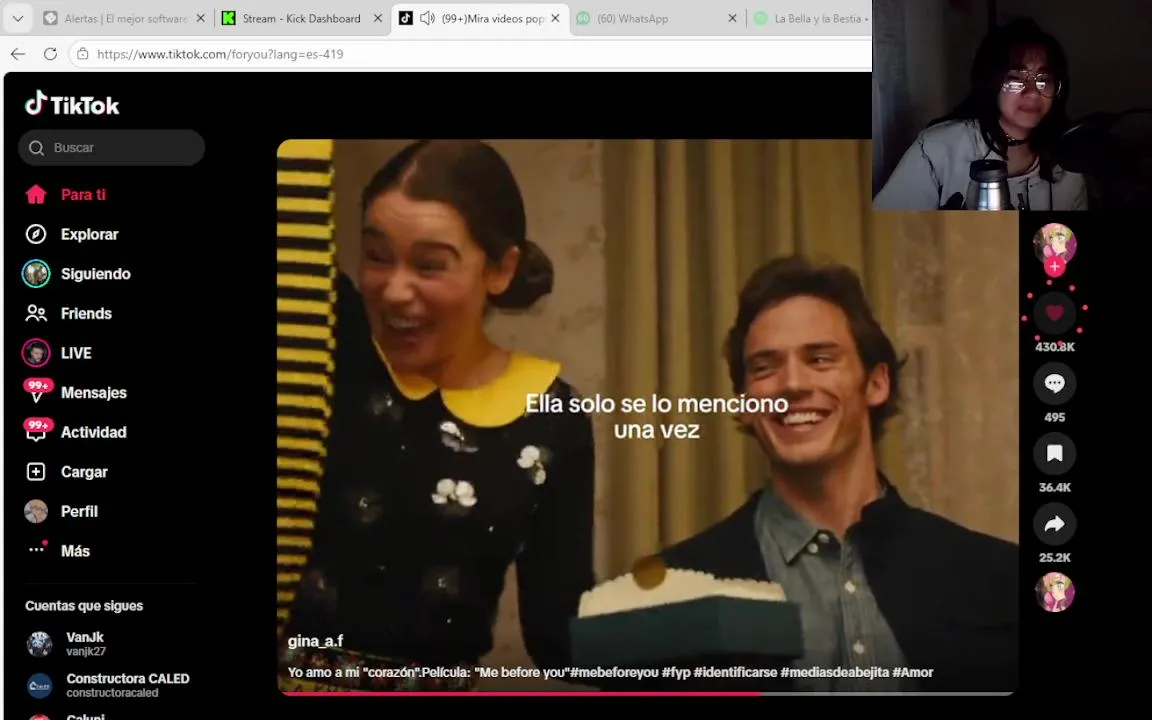Click the tiktok.com address bar URL
Viewport: 1152px width, 720px height.
tap(220, 54)
